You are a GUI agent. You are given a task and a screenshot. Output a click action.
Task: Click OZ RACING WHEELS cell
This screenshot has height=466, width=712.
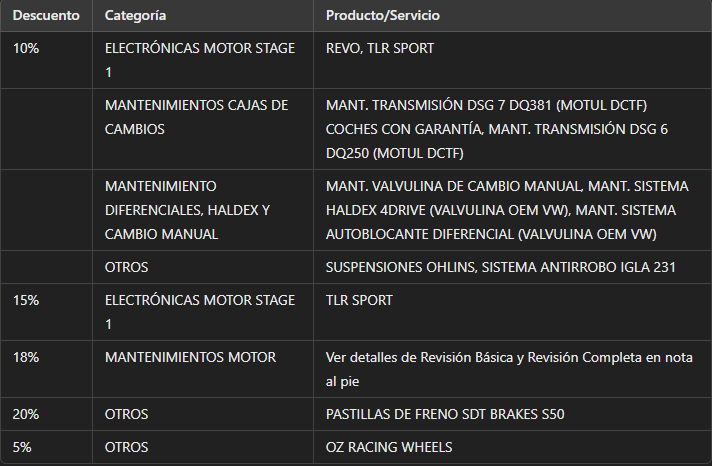(512, 447)
